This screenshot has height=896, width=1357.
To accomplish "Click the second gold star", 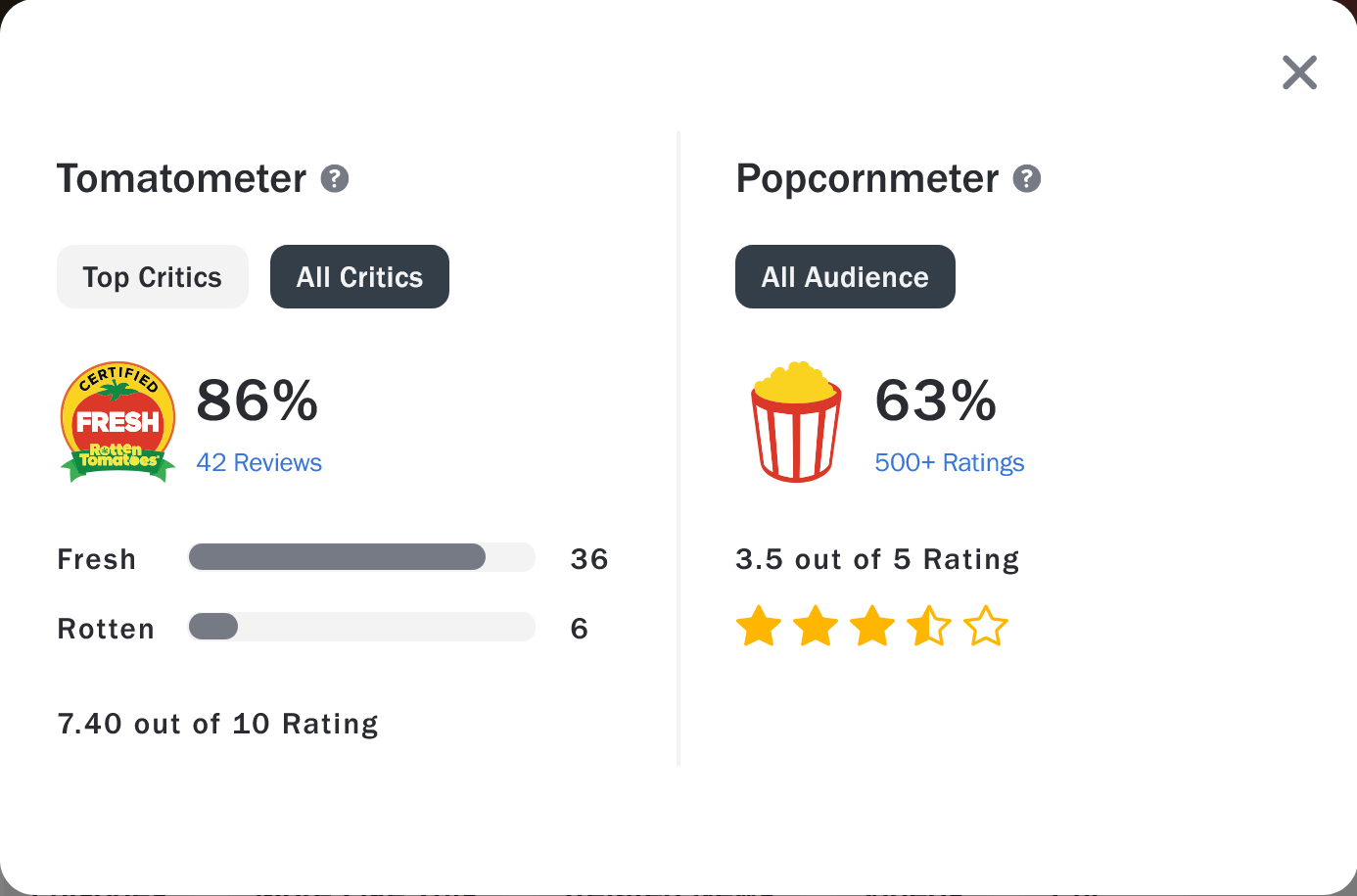I will click(816, 627).
